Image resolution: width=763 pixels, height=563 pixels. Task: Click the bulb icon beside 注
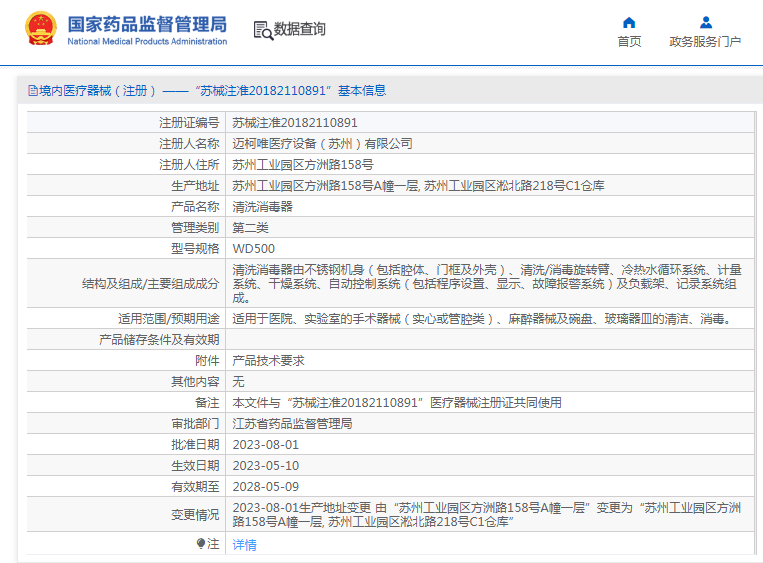point(200,543)
